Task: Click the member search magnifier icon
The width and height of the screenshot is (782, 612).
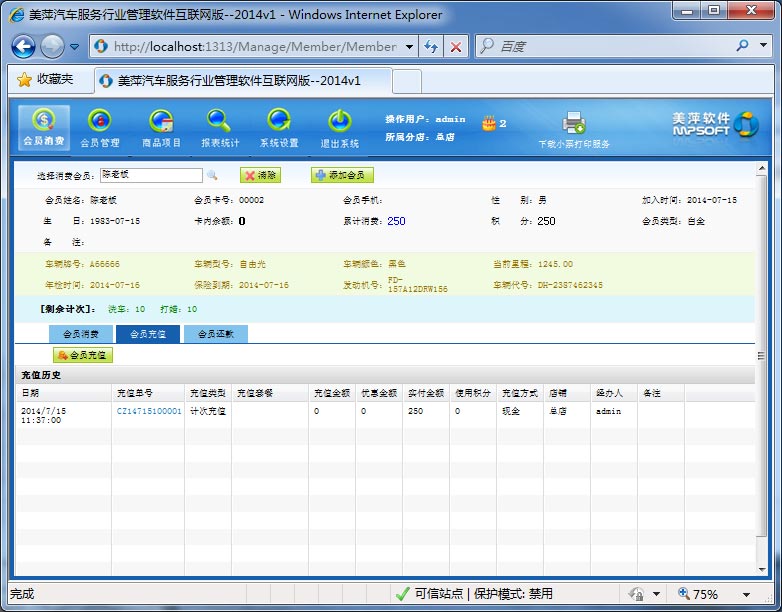Action: [x=212, y=175]
